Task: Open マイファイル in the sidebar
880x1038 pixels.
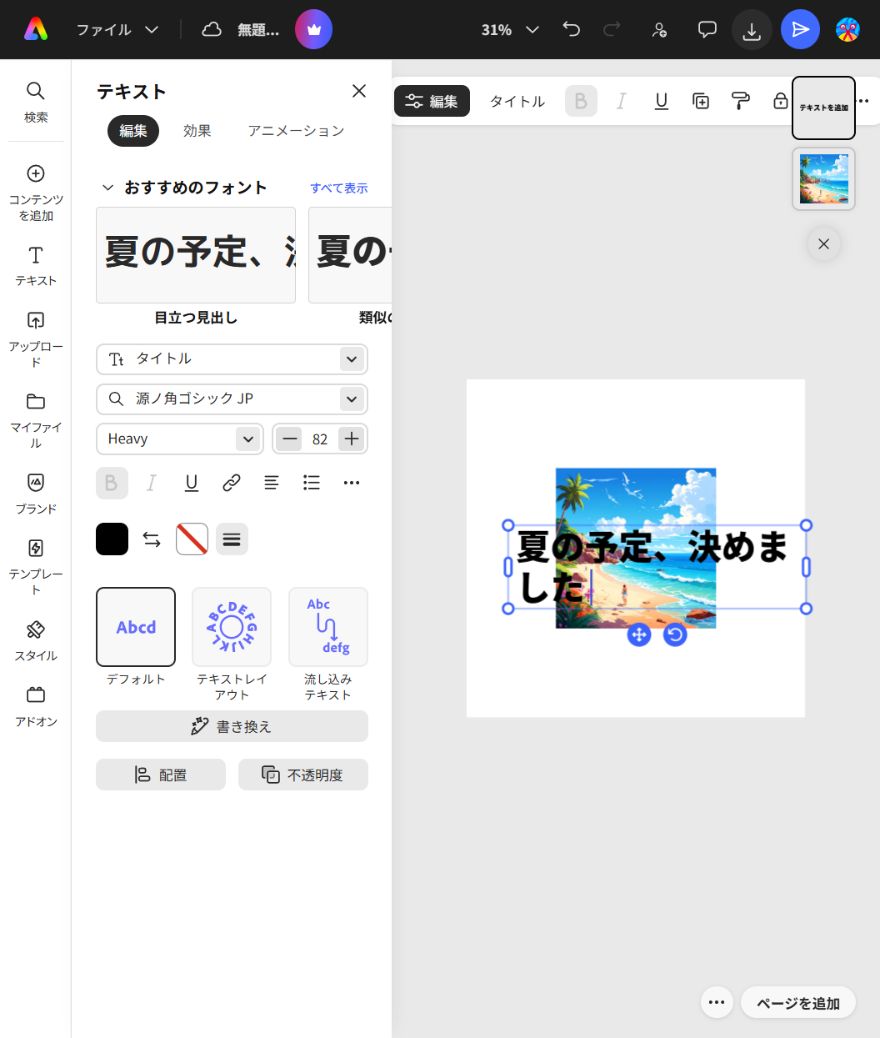Action: tap(36, 420)
